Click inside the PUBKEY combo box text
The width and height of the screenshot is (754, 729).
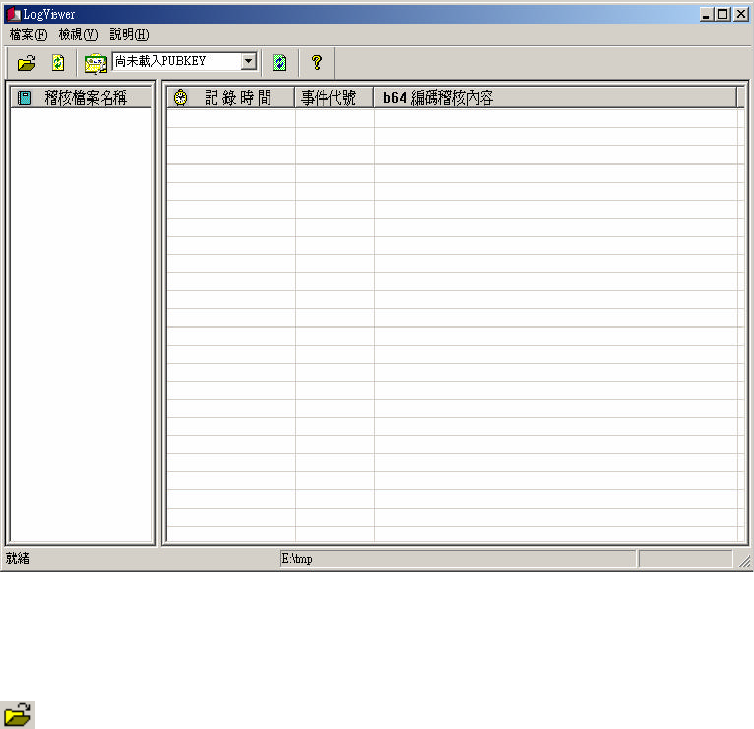tap(176, 61)
